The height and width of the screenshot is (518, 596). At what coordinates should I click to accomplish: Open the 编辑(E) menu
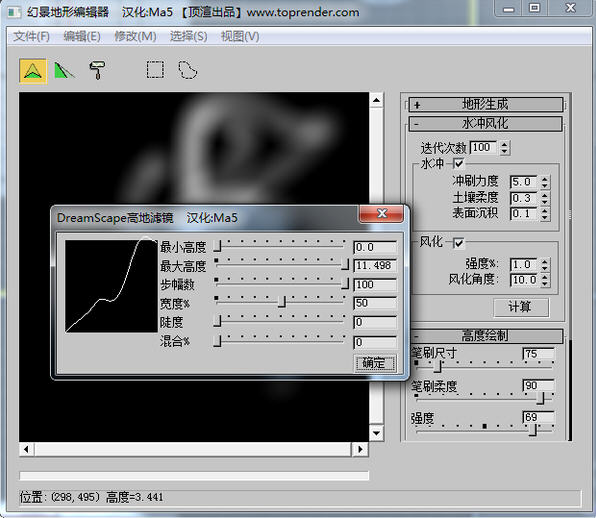pos(82,36)
